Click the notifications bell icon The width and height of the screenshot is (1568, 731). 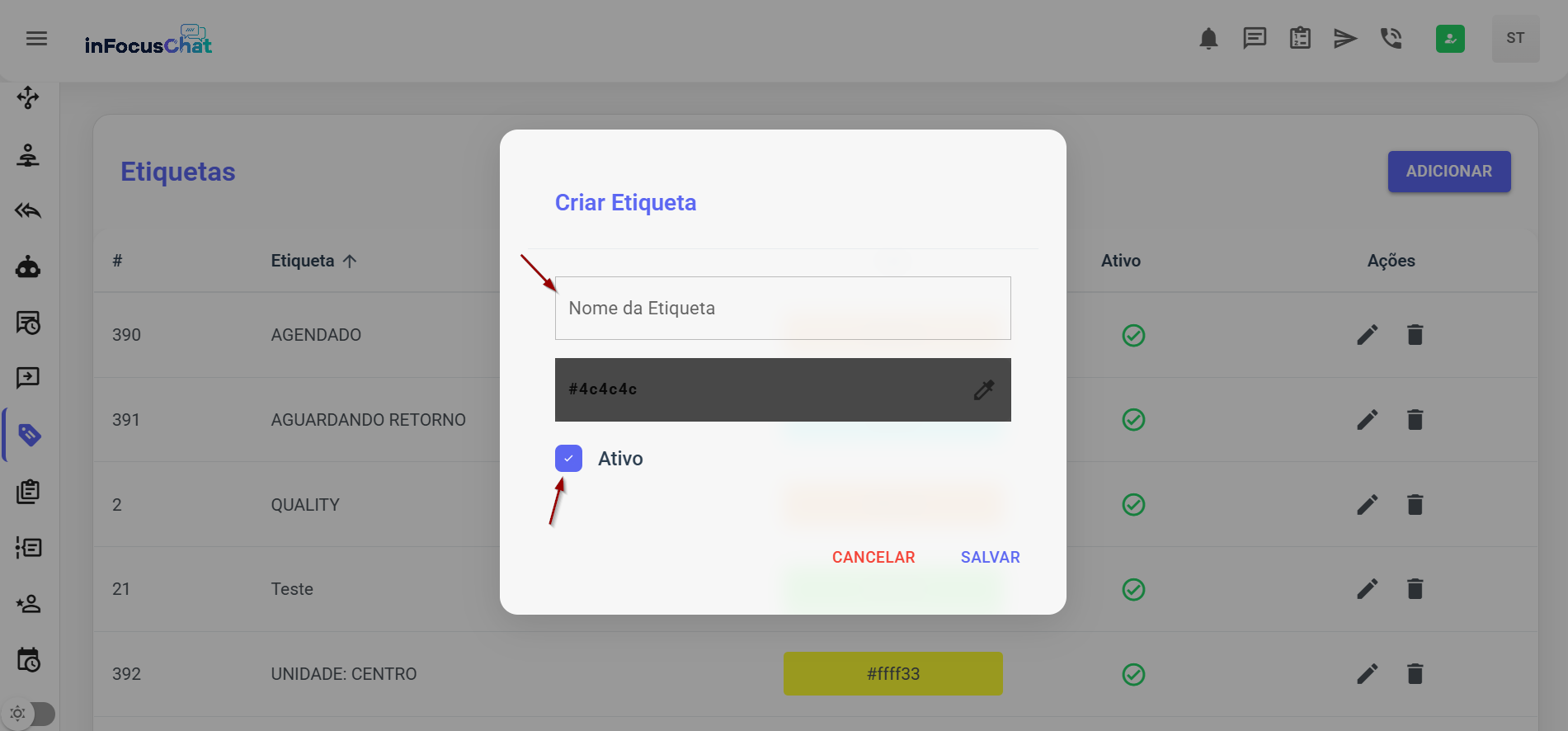point(1208,39)
